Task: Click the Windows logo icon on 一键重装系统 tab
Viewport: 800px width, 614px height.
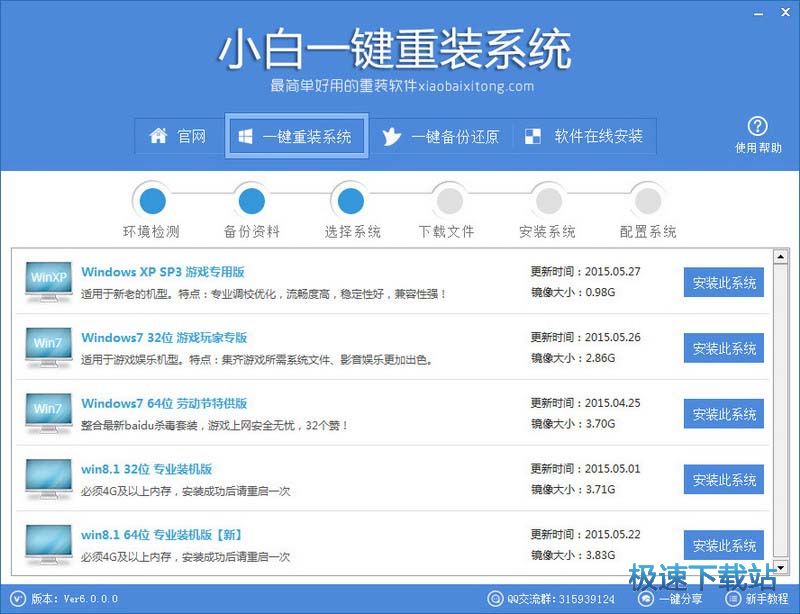Action: click(245, 136)
